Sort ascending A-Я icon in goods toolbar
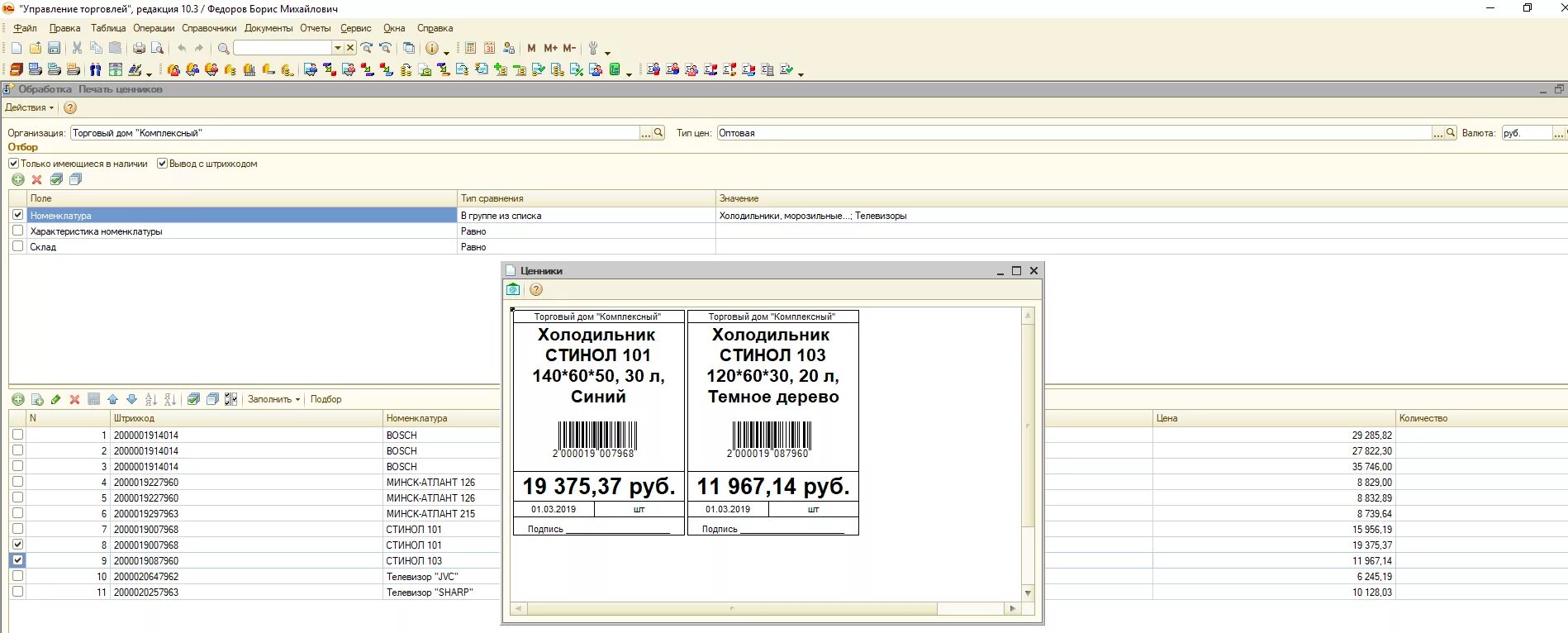The height and width of the screenshot is (633, 1568). pyautogui.click(x=151, y=399)
